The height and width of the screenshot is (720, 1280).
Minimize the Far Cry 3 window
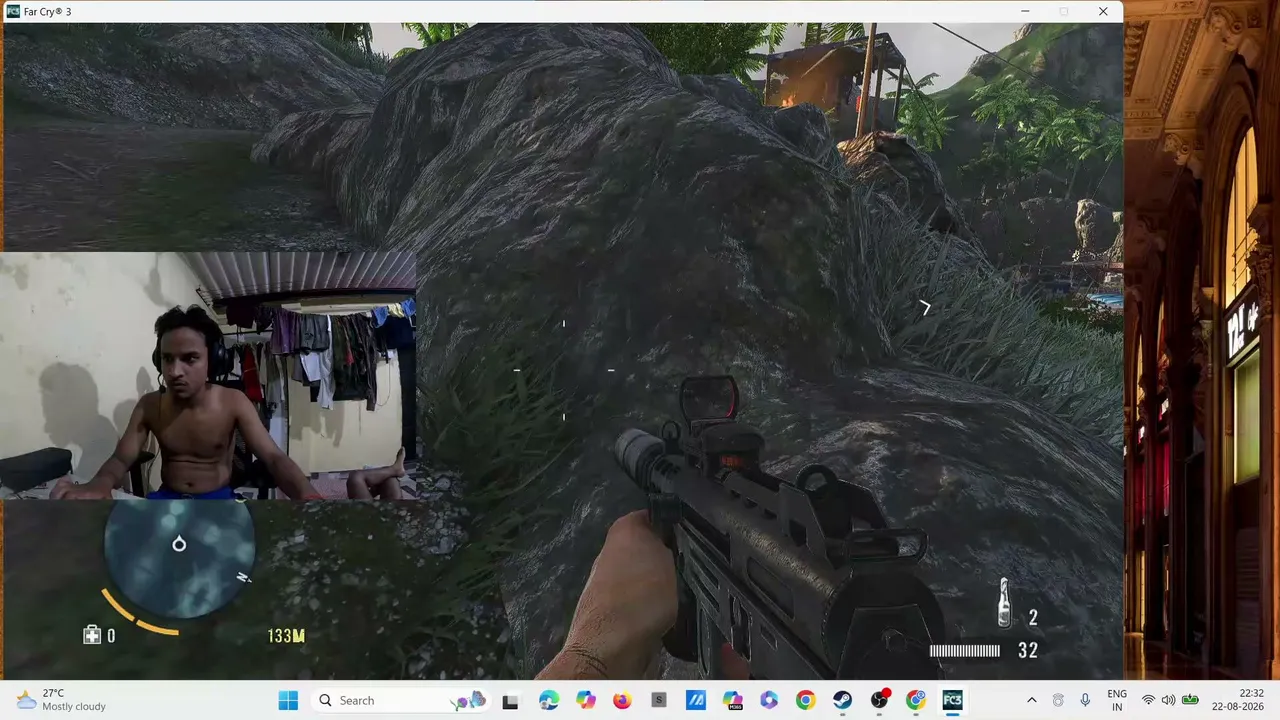(1025, 11)
